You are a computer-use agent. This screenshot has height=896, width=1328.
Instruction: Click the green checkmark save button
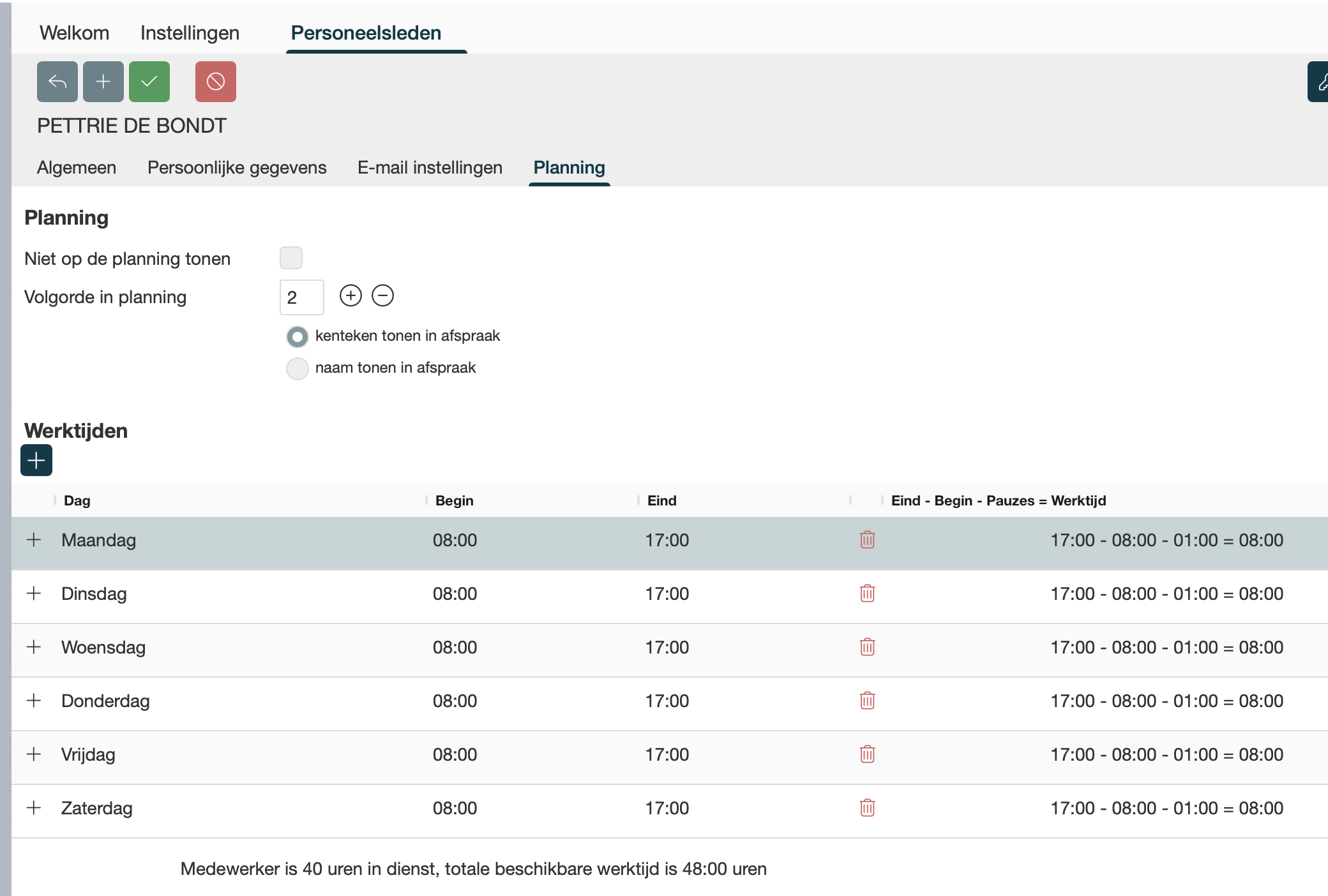coord(149,82)
